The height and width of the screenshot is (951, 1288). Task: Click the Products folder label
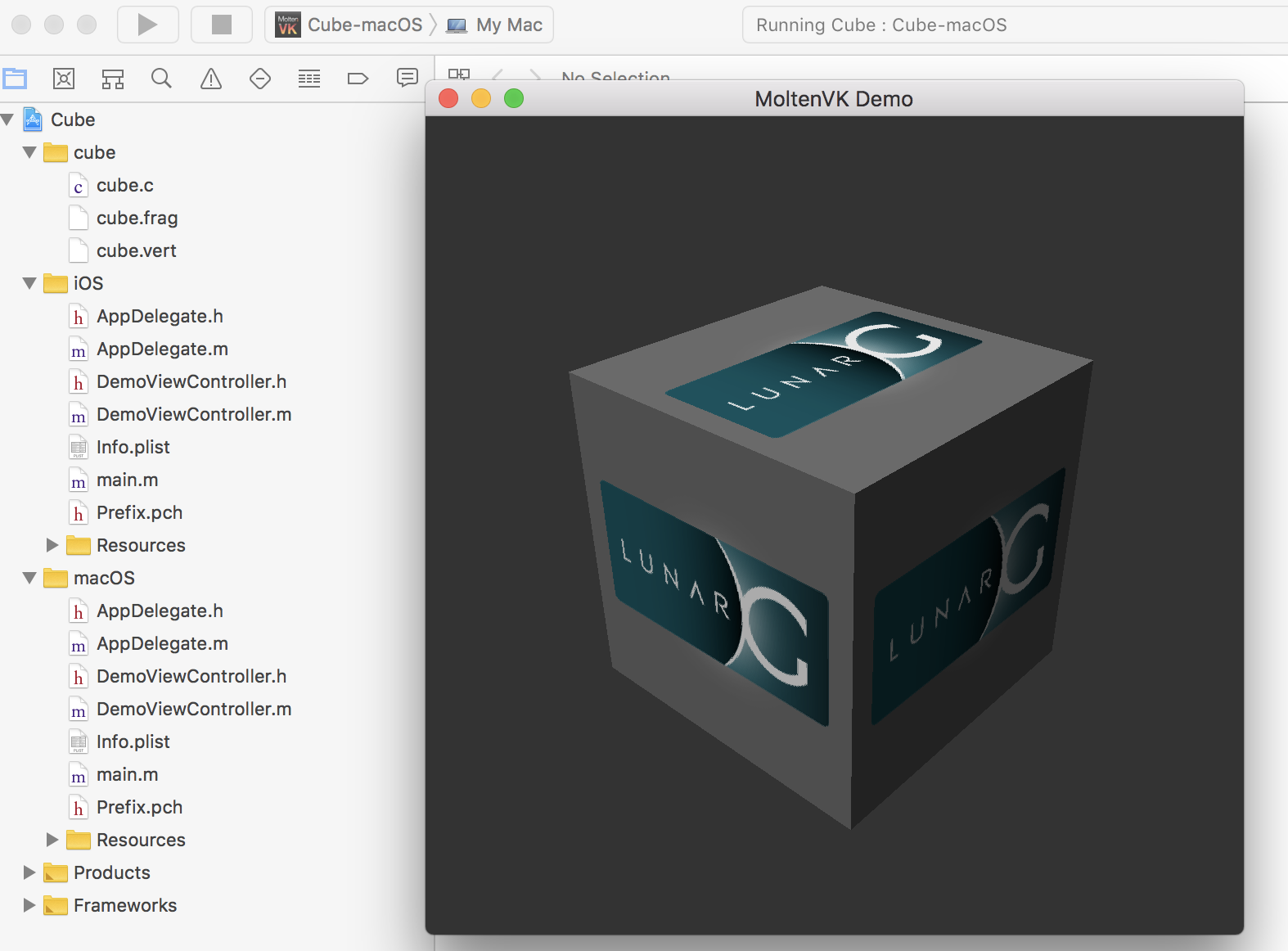[x=112, y=872]
